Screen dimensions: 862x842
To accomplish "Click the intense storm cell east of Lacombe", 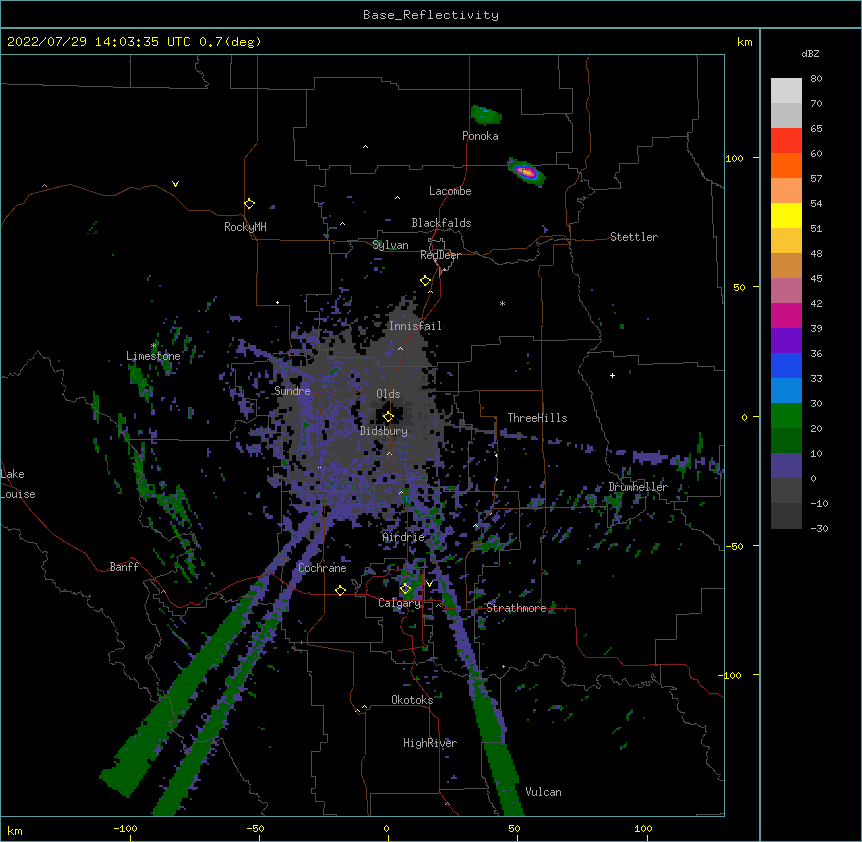I will point(526,172).
